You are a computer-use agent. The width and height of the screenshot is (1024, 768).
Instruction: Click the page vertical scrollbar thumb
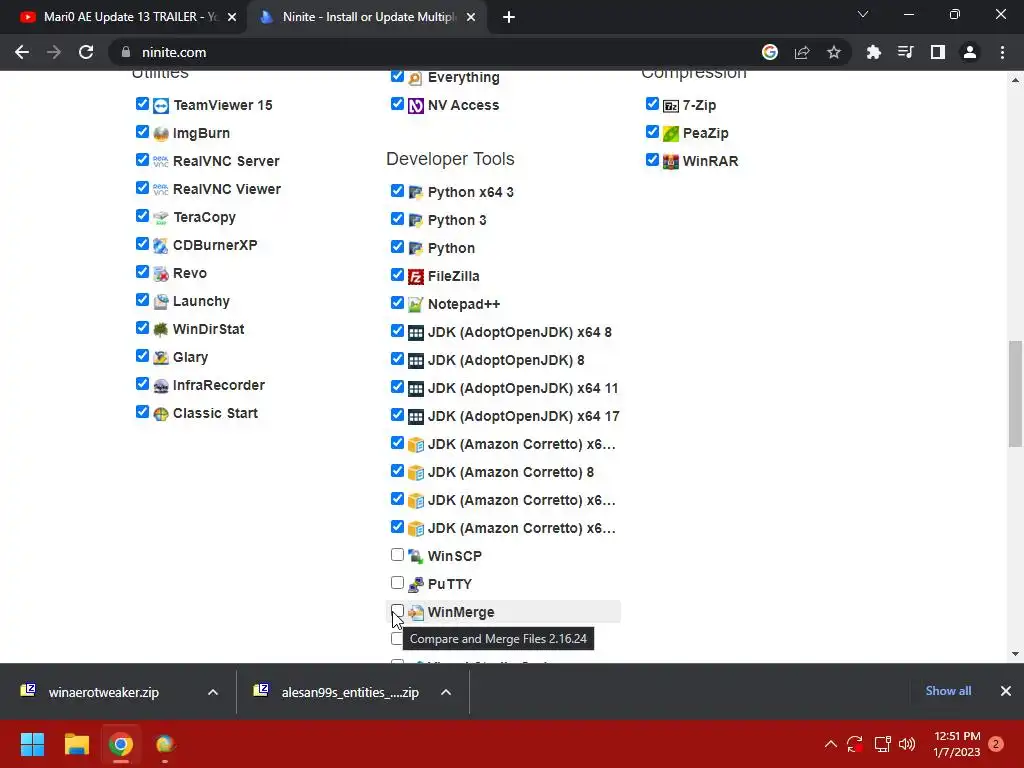pyautogui.click(x=1015, y=394)
